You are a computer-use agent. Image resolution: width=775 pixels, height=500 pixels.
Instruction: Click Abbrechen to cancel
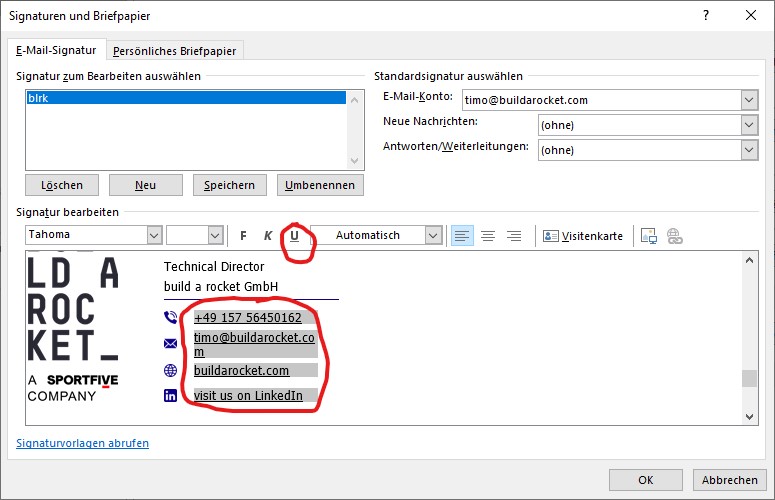pyautogui.click(x=730, y=480)
